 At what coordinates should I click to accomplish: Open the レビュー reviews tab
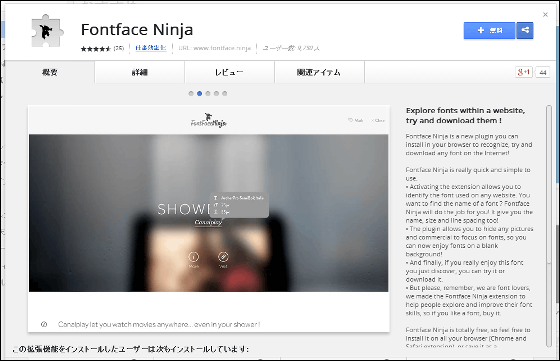(229, 72)
